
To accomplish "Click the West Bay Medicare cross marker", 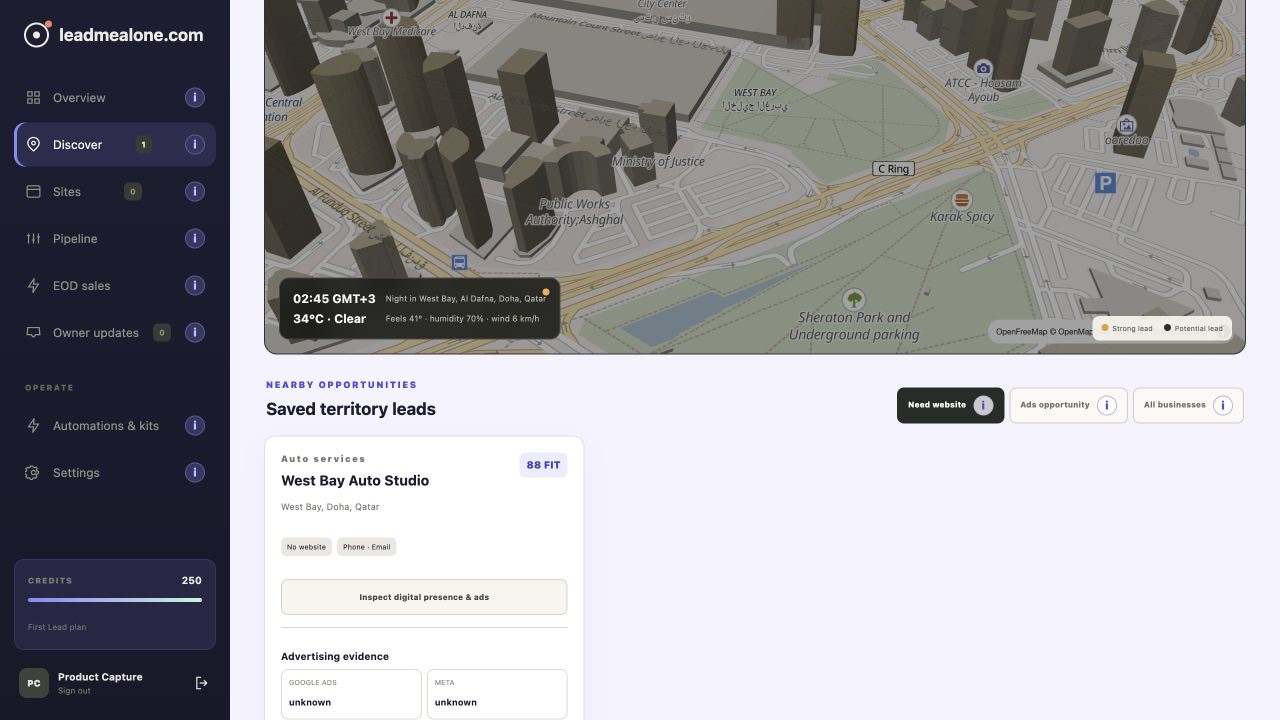I will (x=391, y=17).
